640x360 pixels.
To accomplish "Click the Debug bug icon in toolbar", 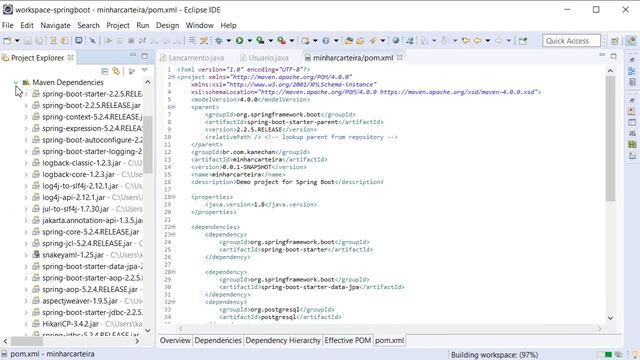I will tap(219, 41).
